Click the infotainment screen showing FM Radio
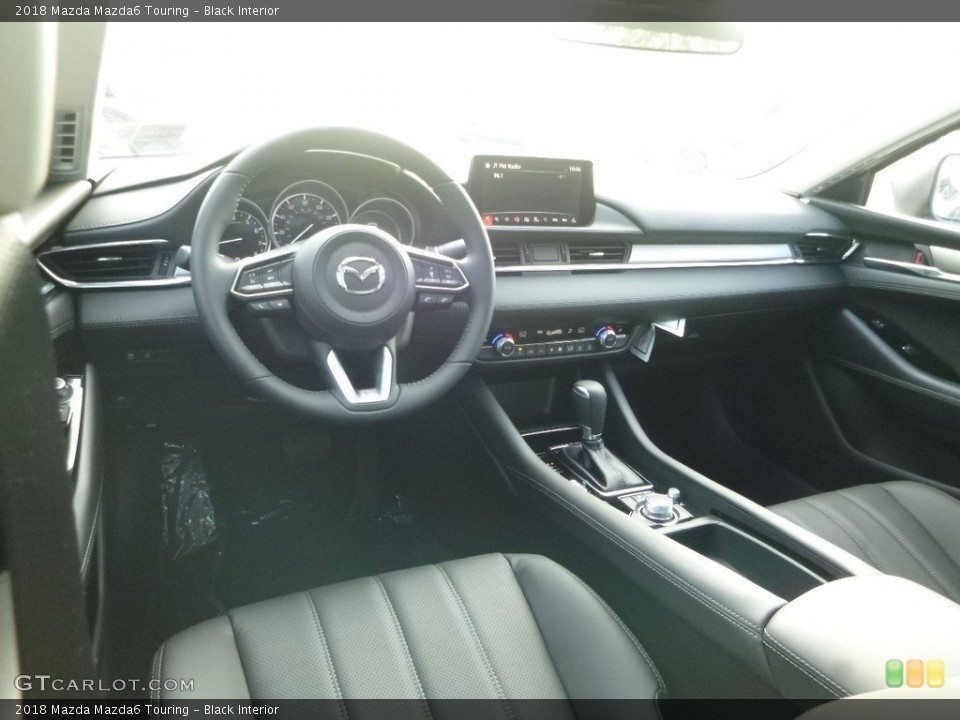The width and height of the screenshot is (960, 720). (x=532, y=190)
